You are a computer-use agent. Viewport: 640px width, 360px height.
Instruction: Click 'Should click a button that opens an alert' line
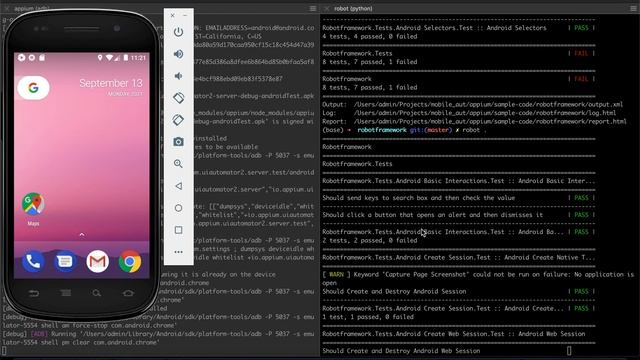tap(432, 215)
